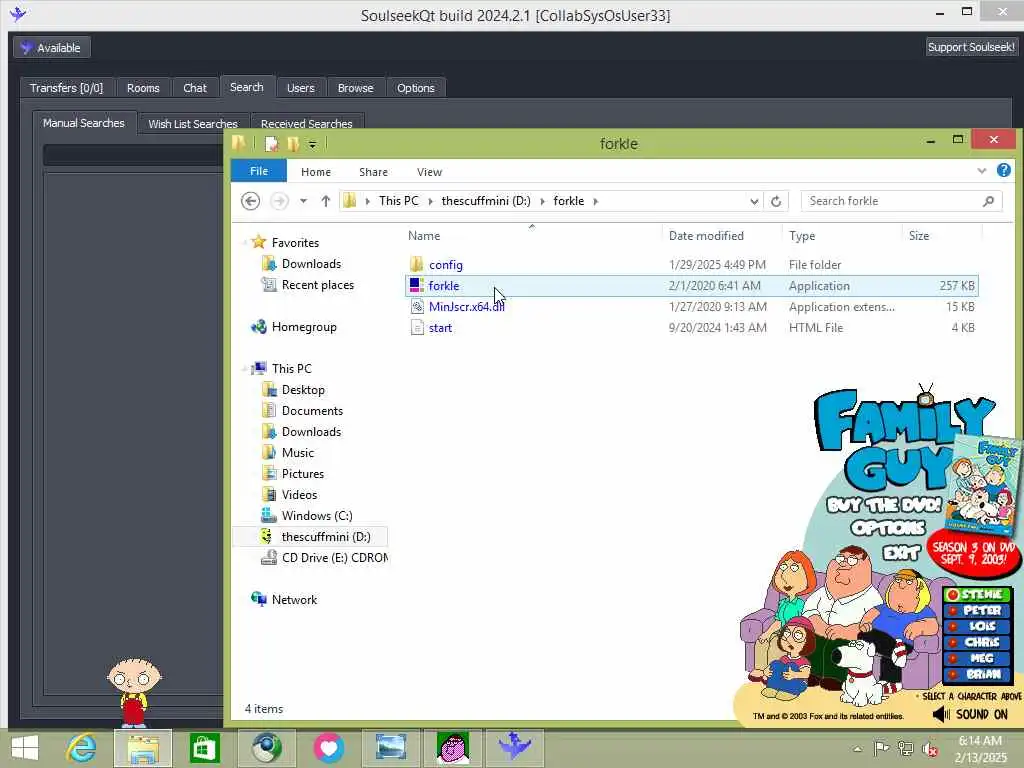
Task: Switch to Soulseek Rooms tab
Action: click(x=143, y=88)
